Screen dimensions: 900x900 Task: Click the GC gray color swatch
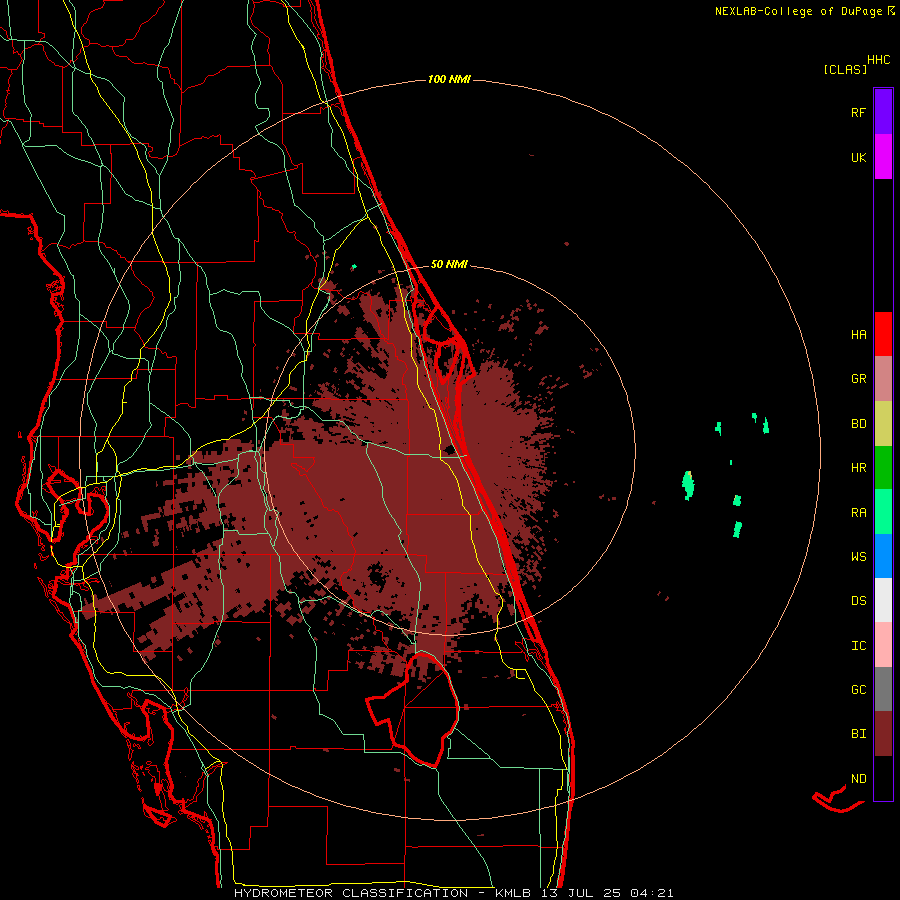(x=883, y=689)
